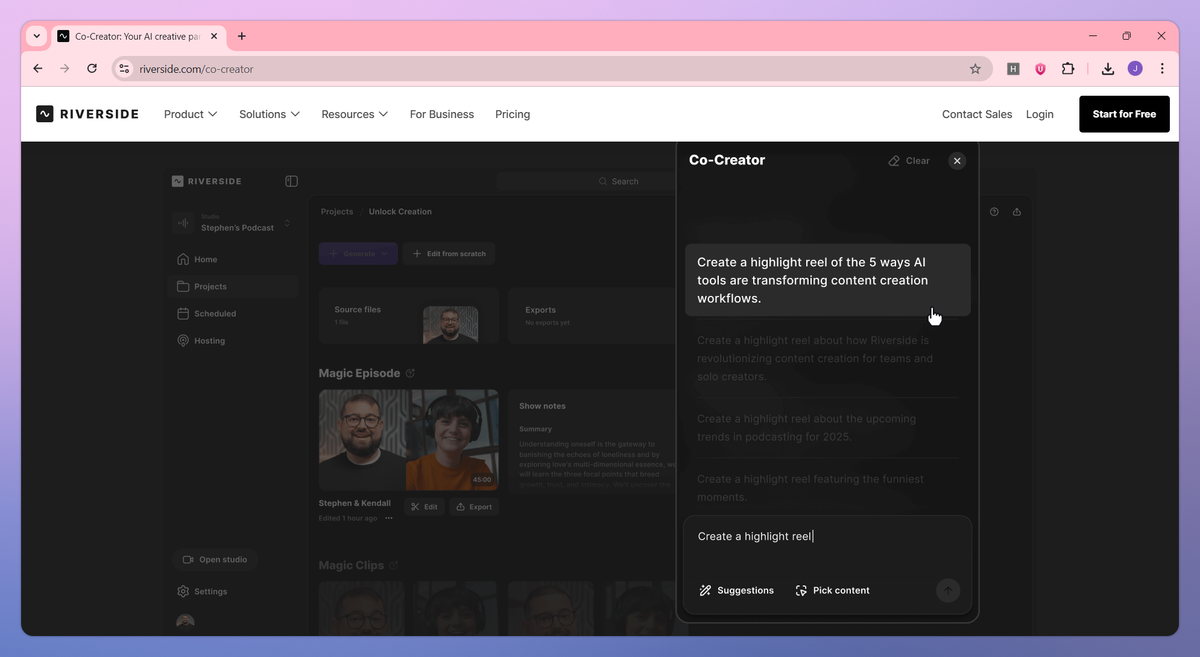The height and width of the screenshot is (657, 1200).
Task: Select the podcasting trends 2025 suggestion
Action: 828,428
